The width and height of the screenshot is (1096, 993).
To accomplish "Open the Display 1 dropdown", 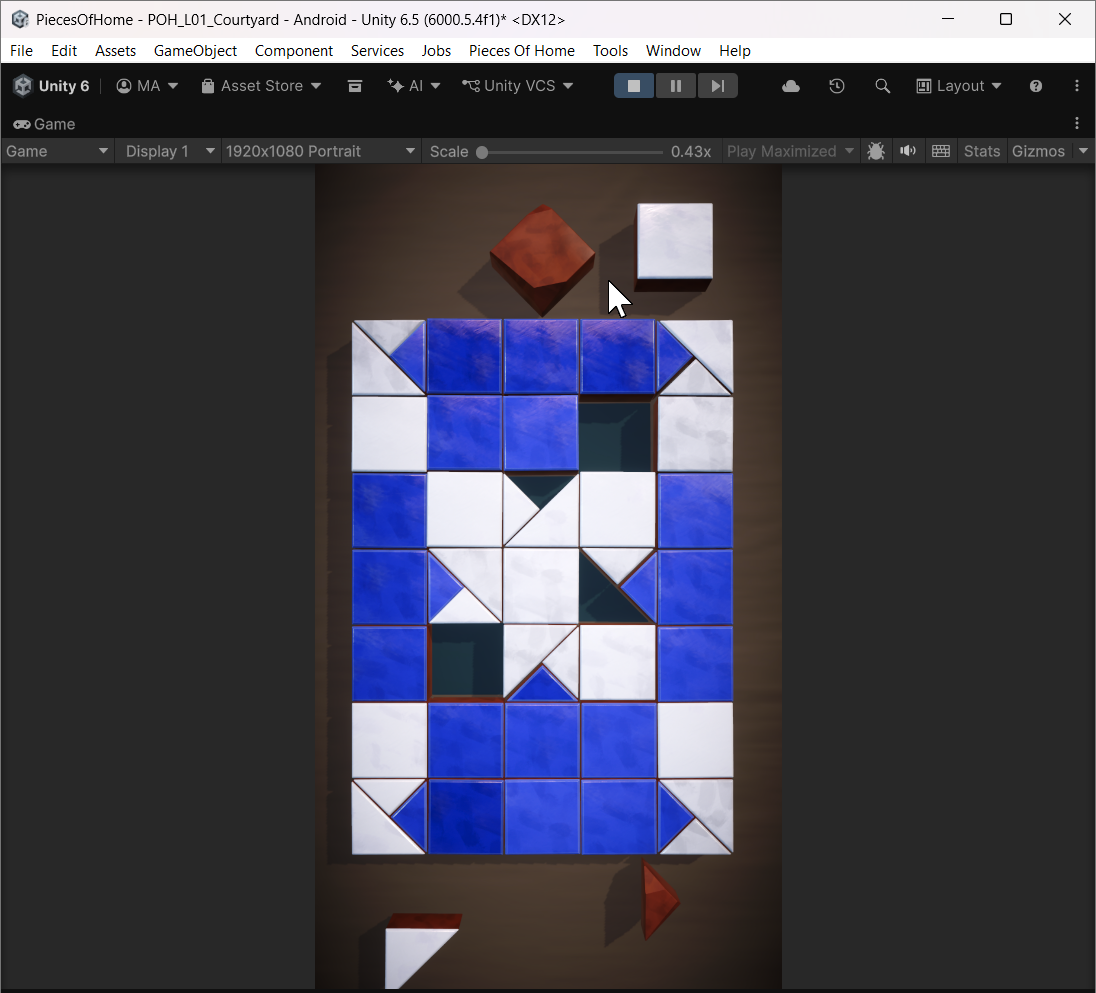I will click(x=168, y=152).
